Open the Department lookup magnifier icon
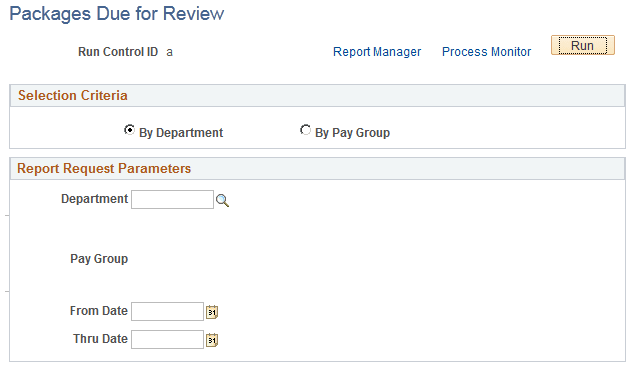The width and height of the screenshot is (633, 367). (222, 200)
